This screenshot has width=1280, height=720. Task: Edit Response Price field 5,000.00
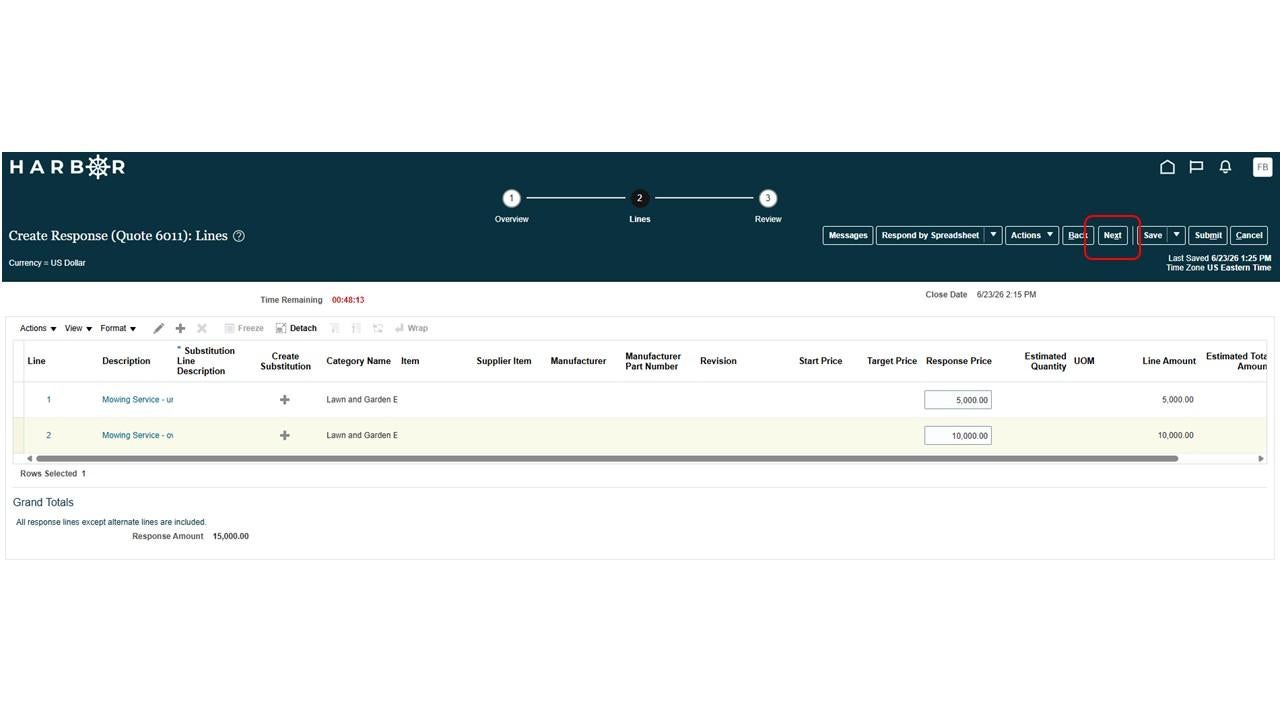point(958,400)
